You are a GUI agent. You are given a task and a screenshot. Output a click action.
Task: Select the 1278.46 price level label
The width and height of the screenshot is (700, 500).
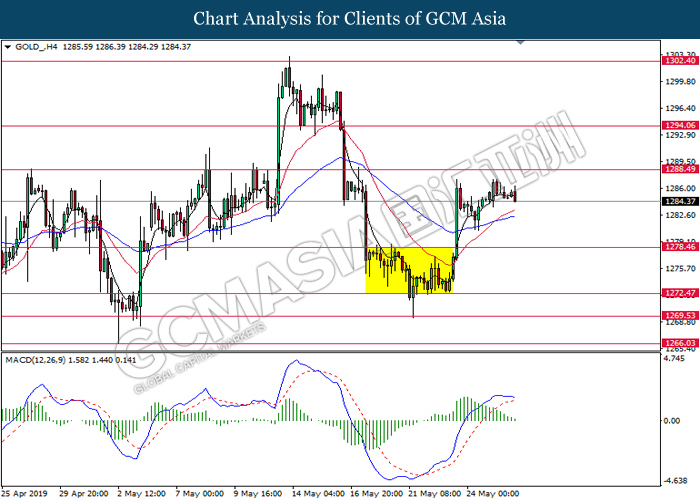(680, 247)
